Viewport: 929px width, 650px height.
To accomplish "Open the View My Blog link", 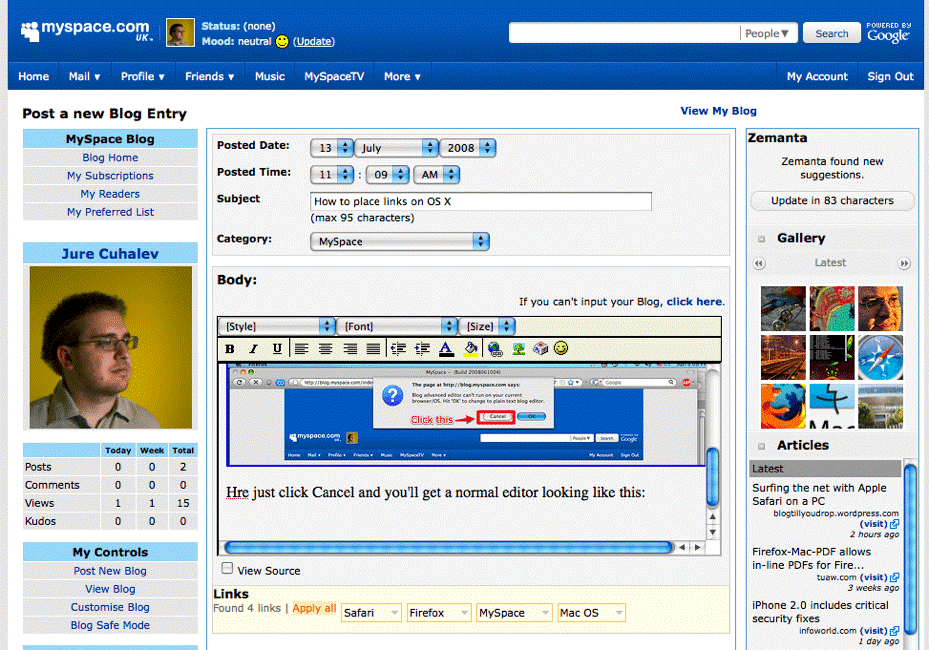I will (x=718, y=111).
